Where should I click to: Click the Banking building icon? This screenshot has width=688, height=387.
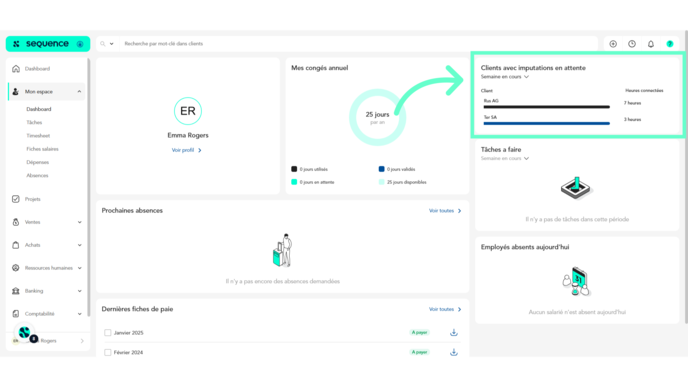16,291
